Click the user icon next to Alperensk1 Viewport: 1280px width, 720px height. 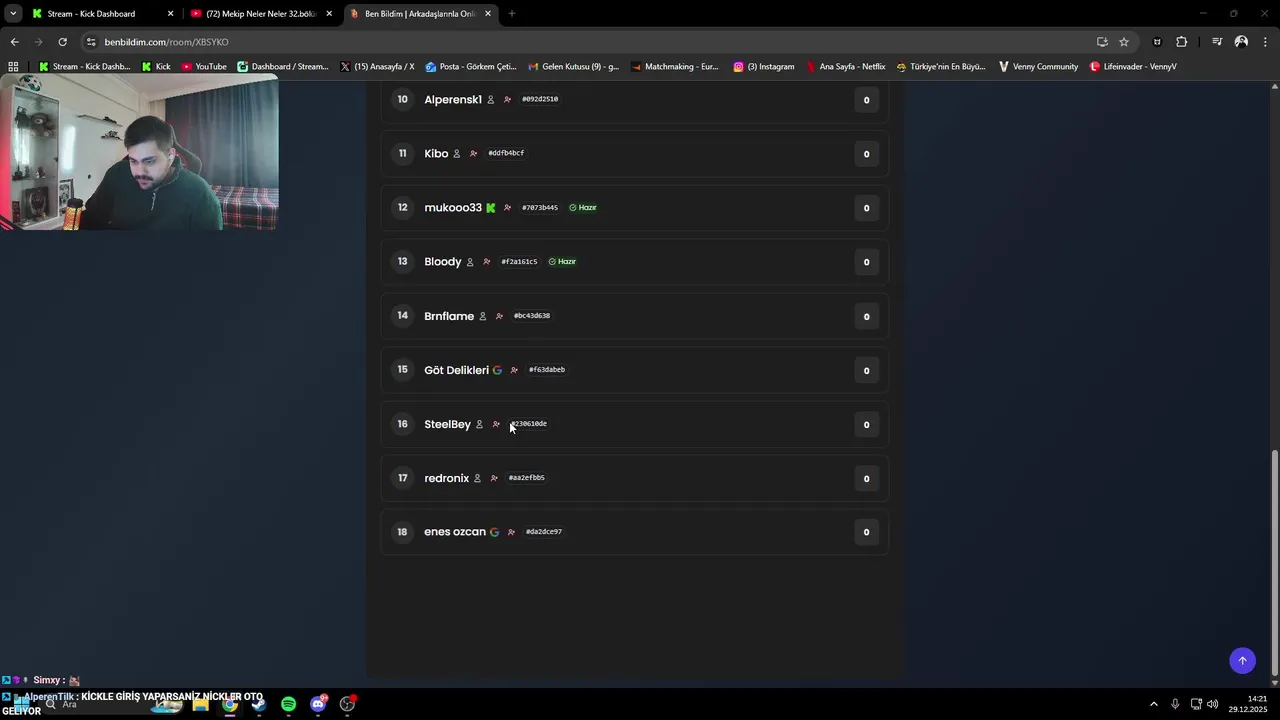[x=490, y=100]
